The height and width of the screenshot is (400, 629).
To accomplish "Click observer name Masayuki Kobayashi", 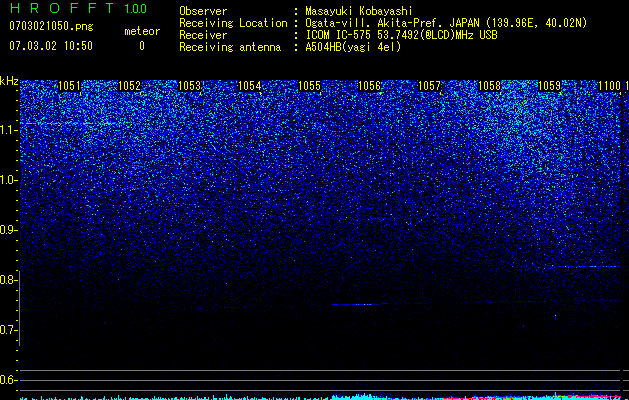I will (x=359, y=11).
